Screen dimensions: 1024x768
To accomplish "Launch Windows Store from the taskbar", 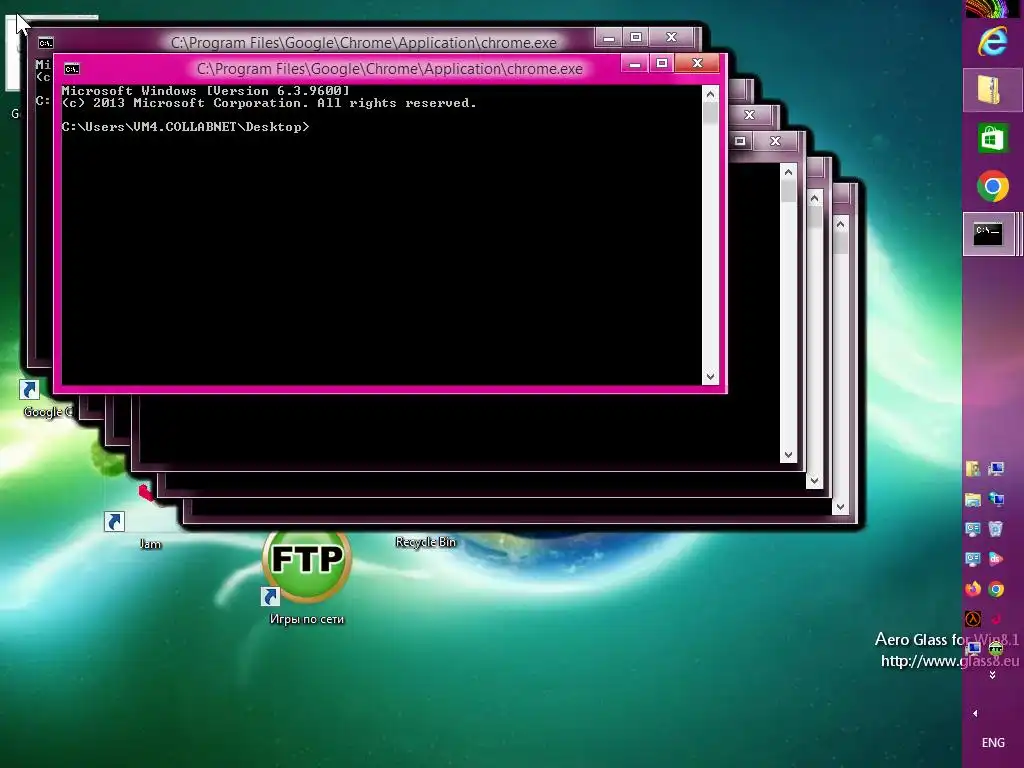I will click(x=992, y=138).
